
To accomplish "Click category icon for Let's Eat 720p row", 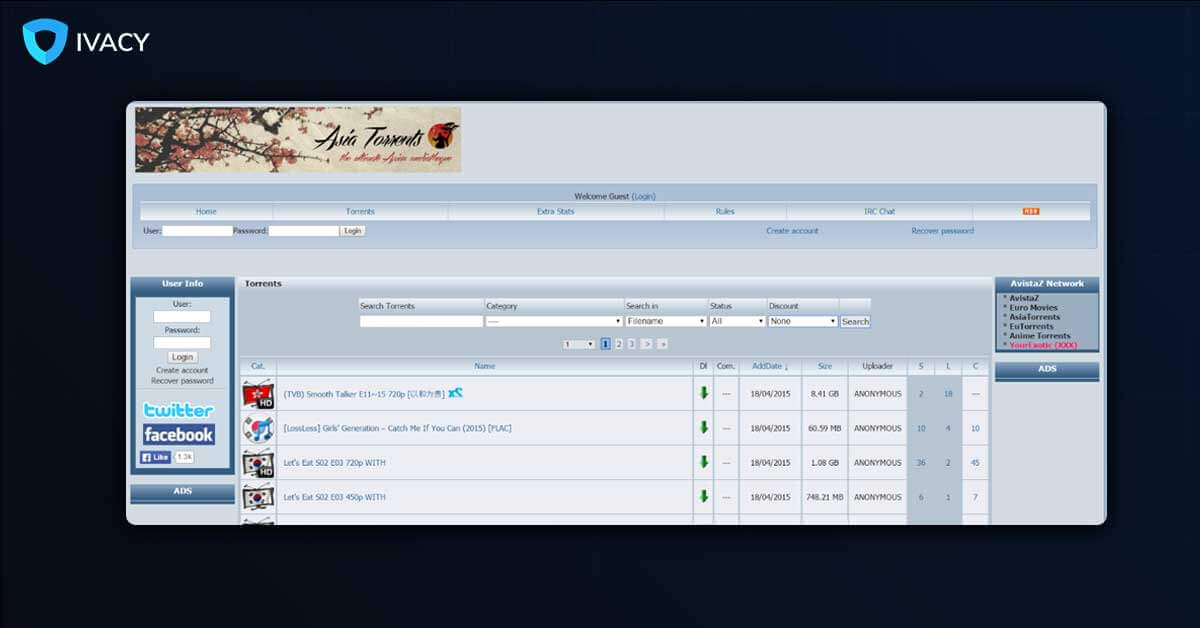I will [259, 463].
